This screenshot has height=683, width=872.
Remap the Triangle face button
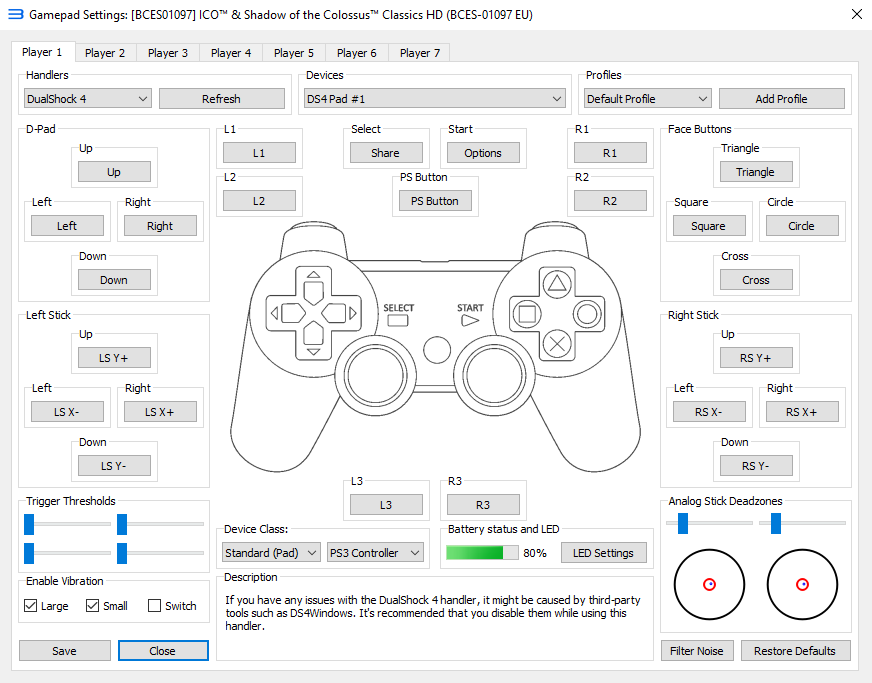tap(756, 172)
